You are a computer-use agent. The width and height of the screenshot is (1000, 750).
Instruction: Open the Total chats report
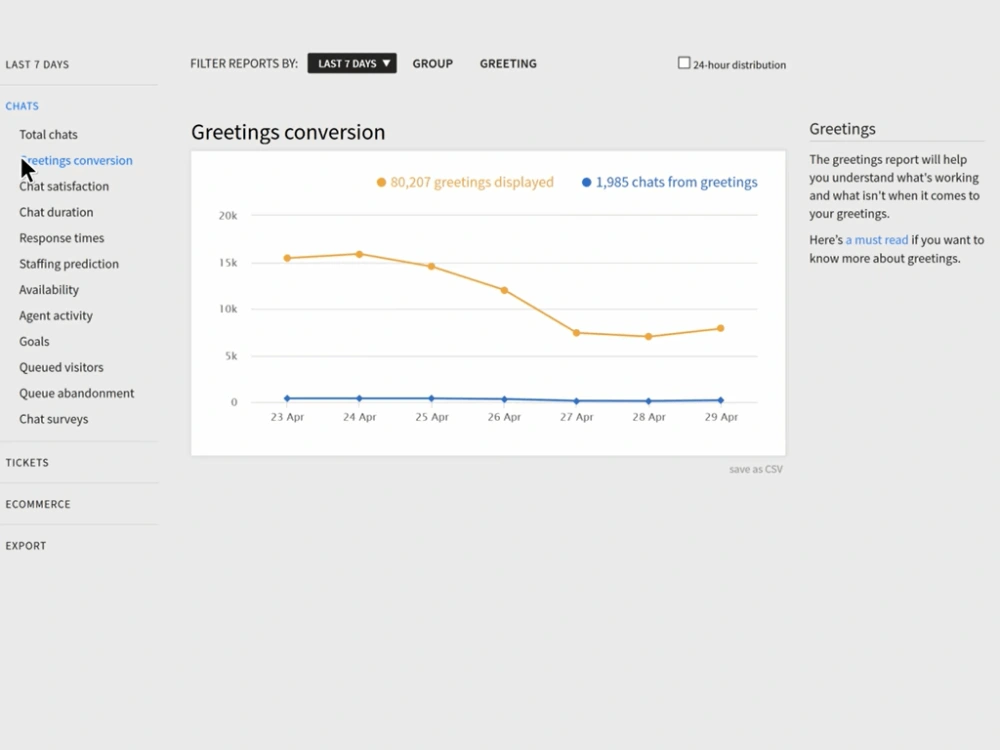(x=48, y=135)
